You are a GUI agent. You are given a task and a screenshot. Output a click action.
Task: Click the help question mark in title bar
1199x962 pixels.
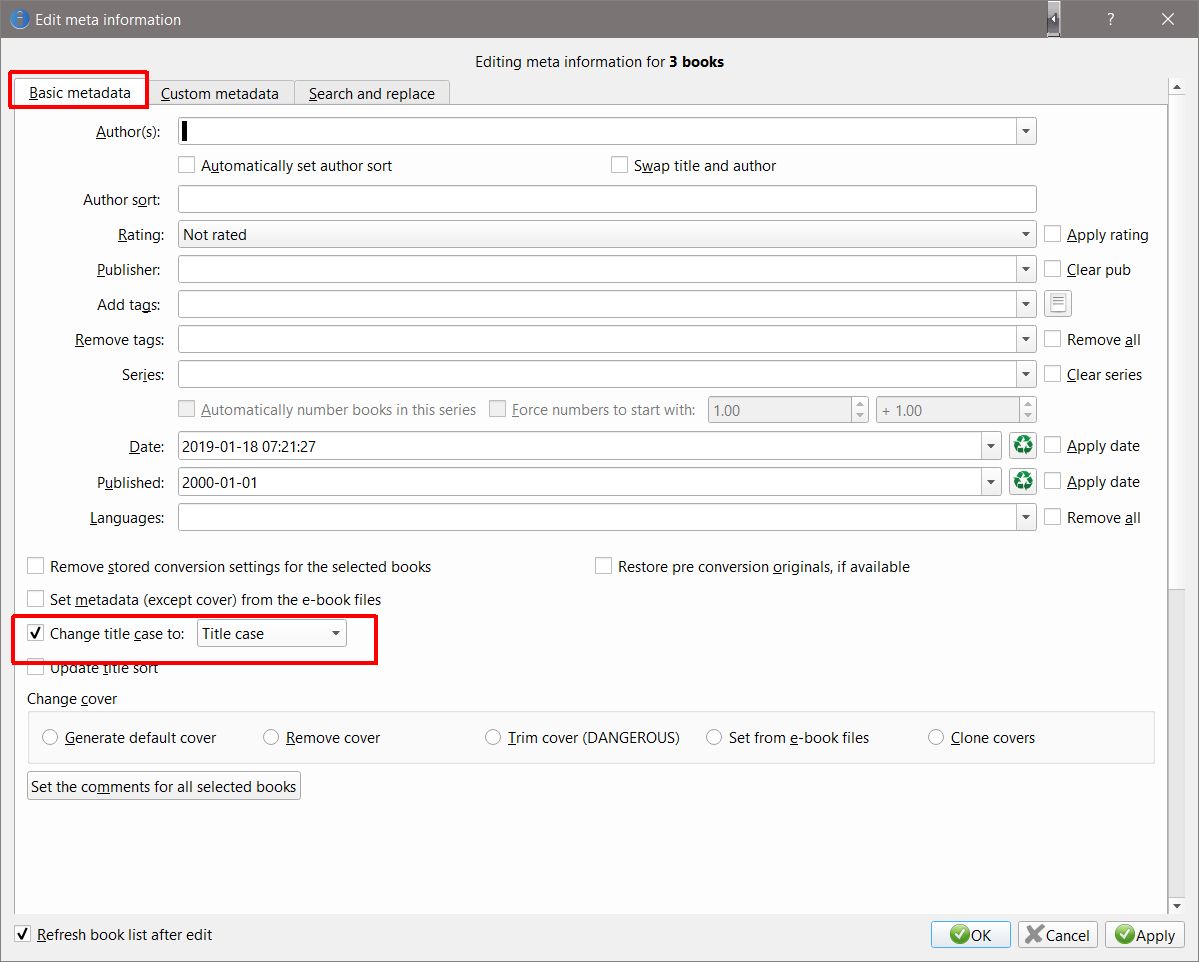click(1110, 19)
